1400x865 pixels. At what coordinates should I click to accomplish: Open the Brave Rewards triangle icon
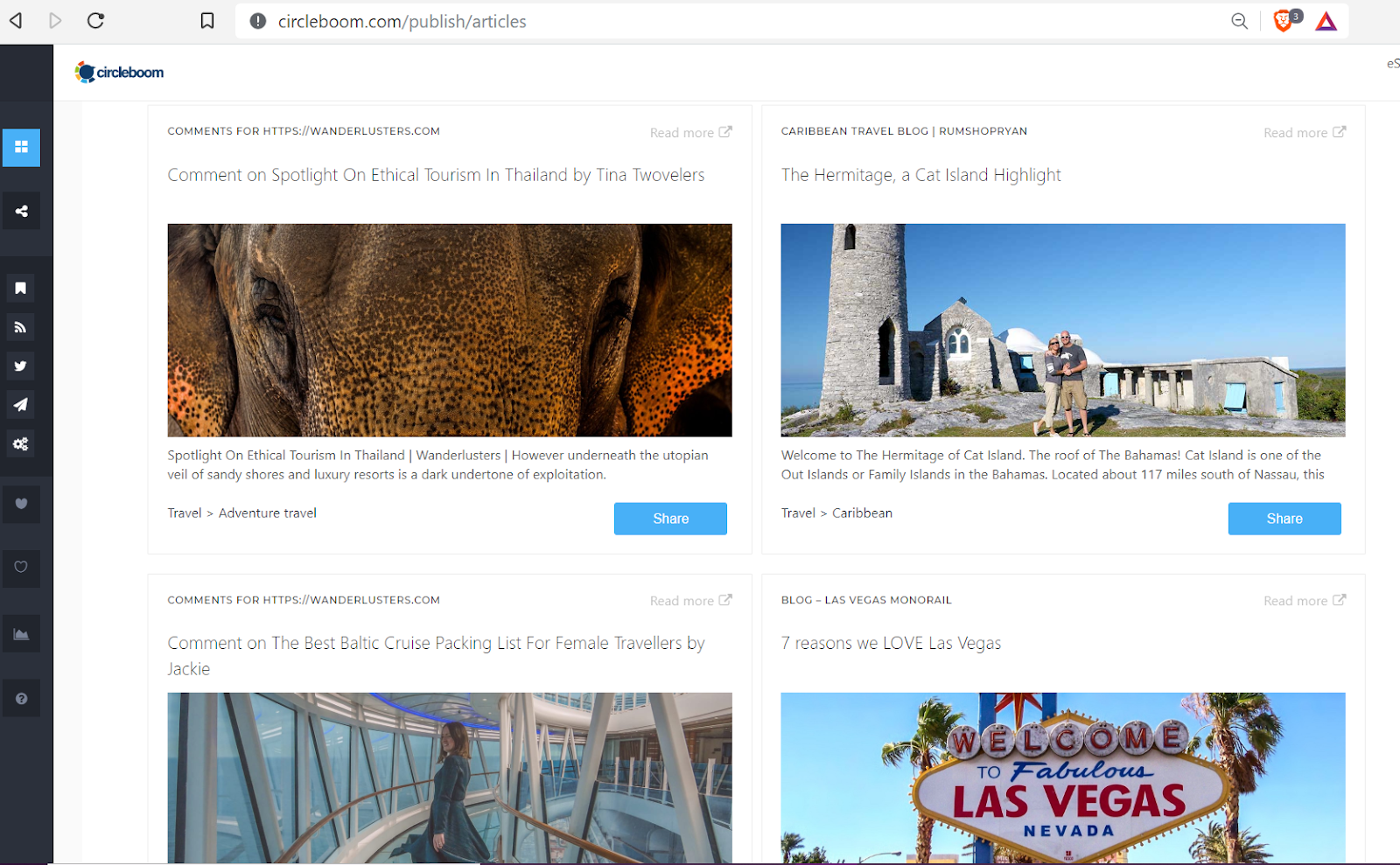point(1326,21)
